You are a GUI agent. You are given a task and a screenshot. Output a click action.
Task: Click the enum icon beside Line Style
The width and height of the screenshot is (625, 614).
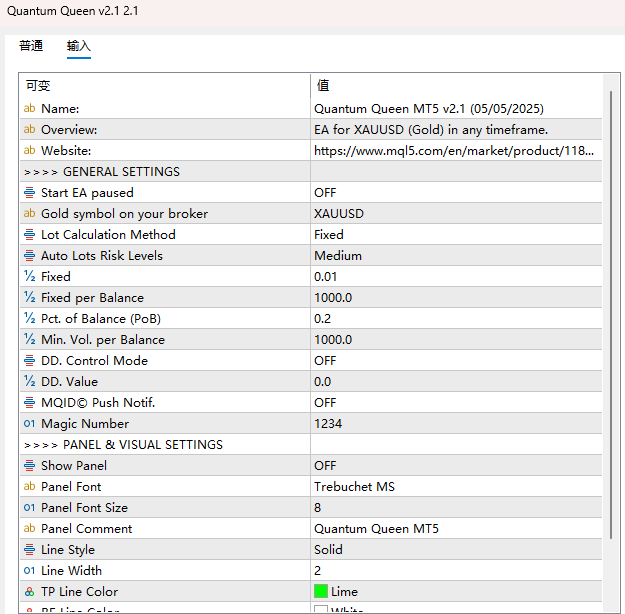29,549
